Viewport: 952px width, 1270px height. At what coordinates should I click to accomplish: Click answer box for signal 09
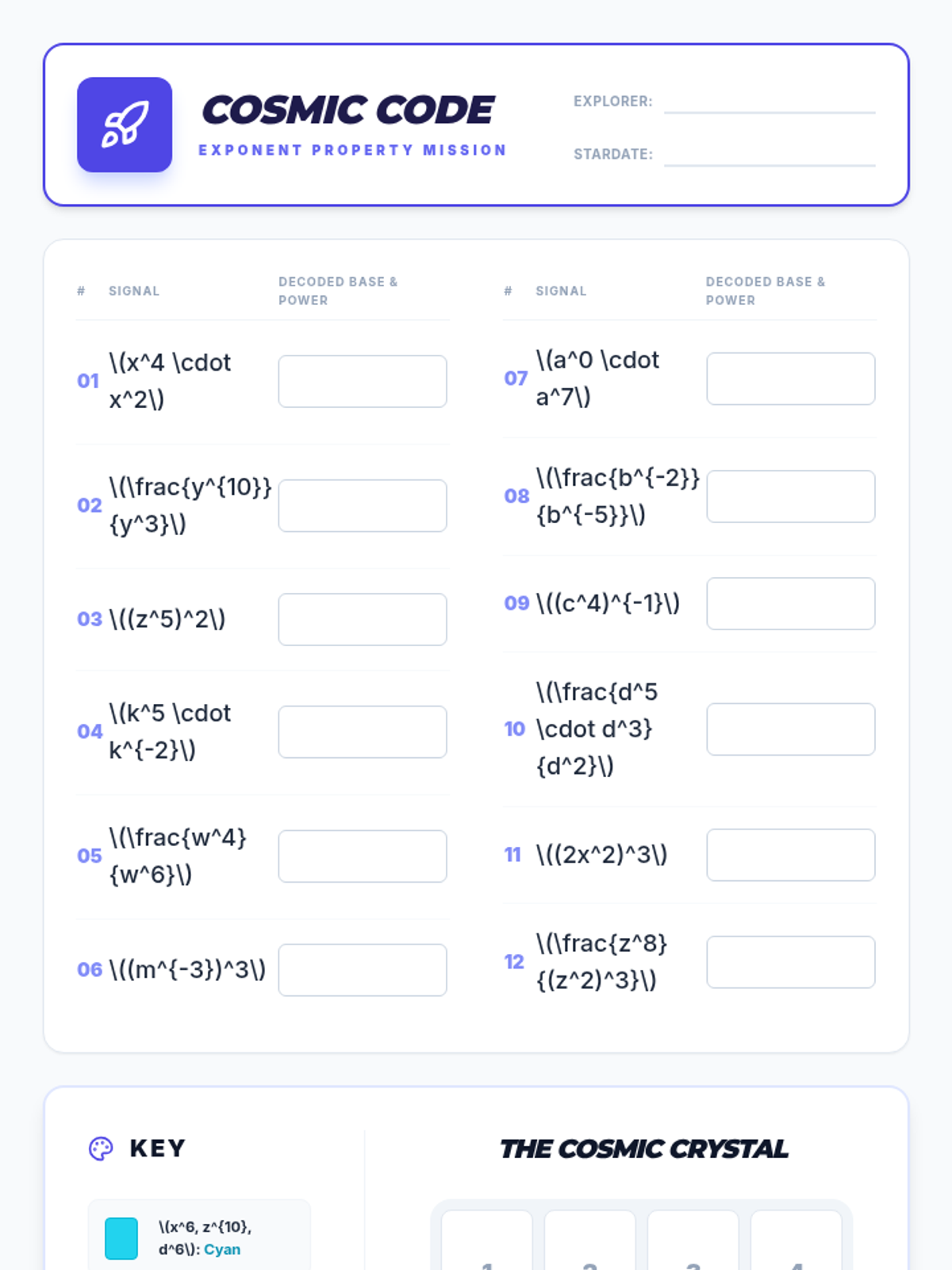pyautogui.click(x=790, y=604)
